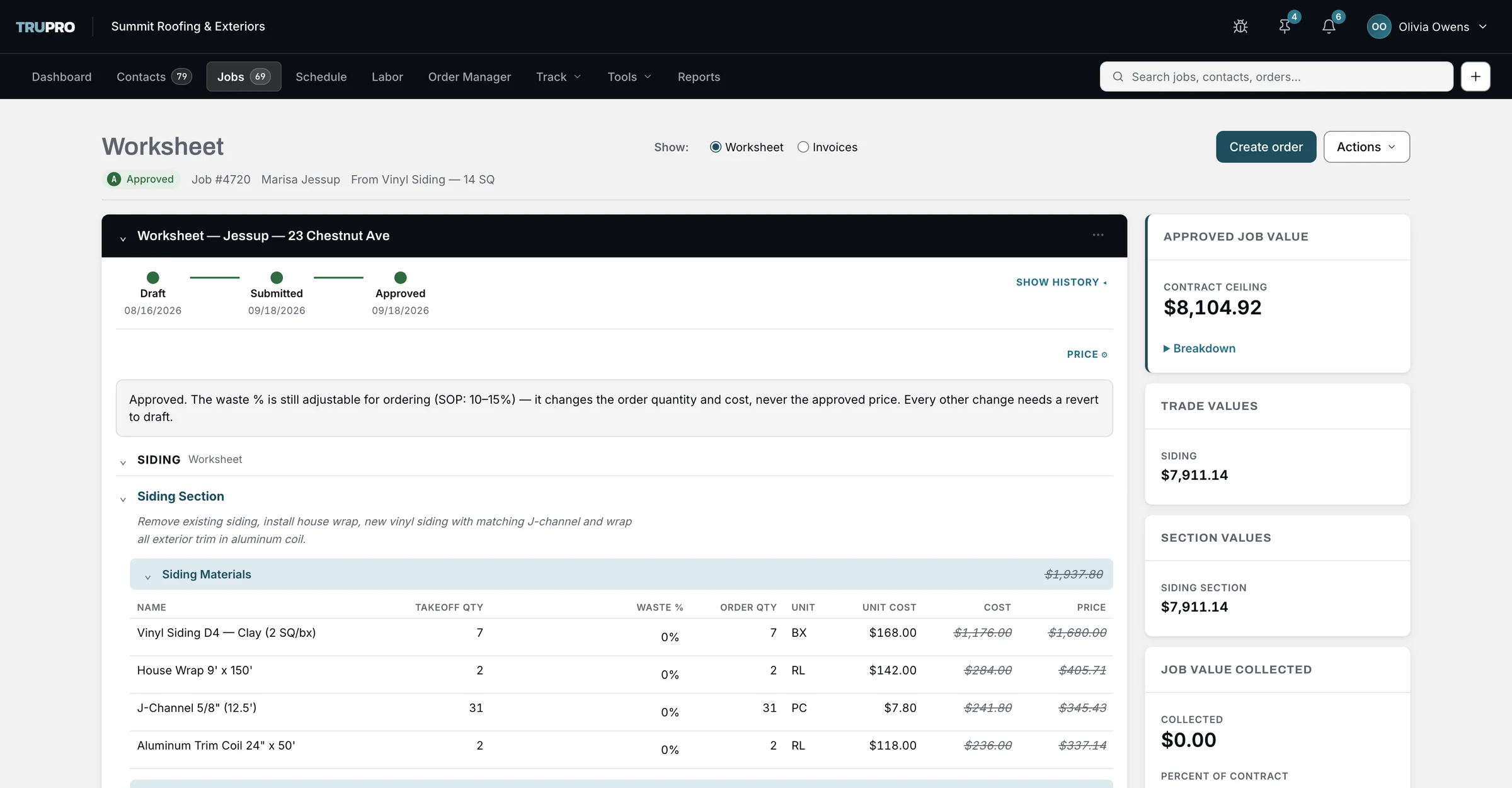Click the Job #4720 link
Image resolution: width=1512 pixels, height=788 pixels.
(x=220, y=180)
